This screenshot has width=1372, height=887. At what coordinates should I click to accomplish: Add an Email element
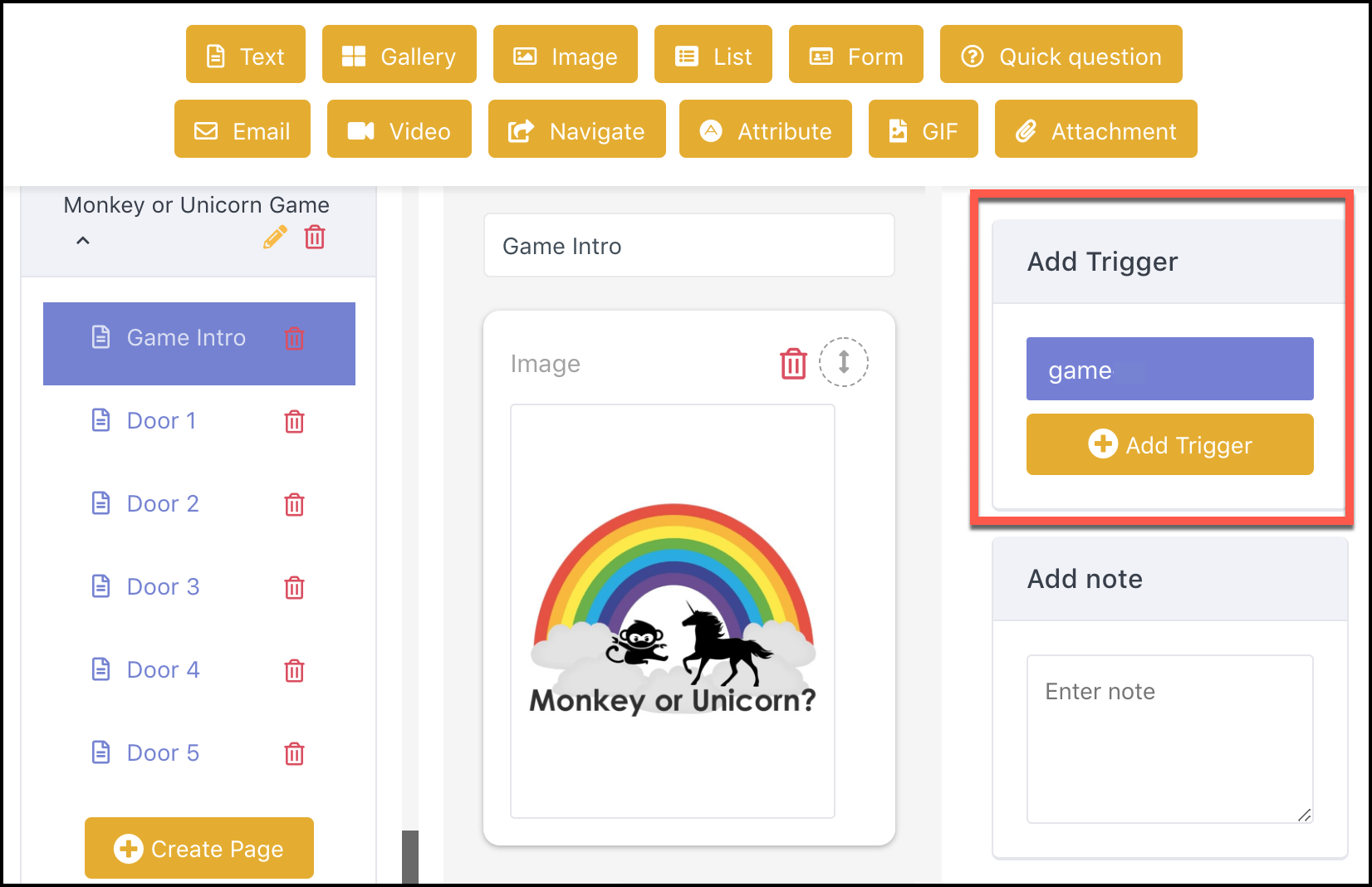coord(242,129)
